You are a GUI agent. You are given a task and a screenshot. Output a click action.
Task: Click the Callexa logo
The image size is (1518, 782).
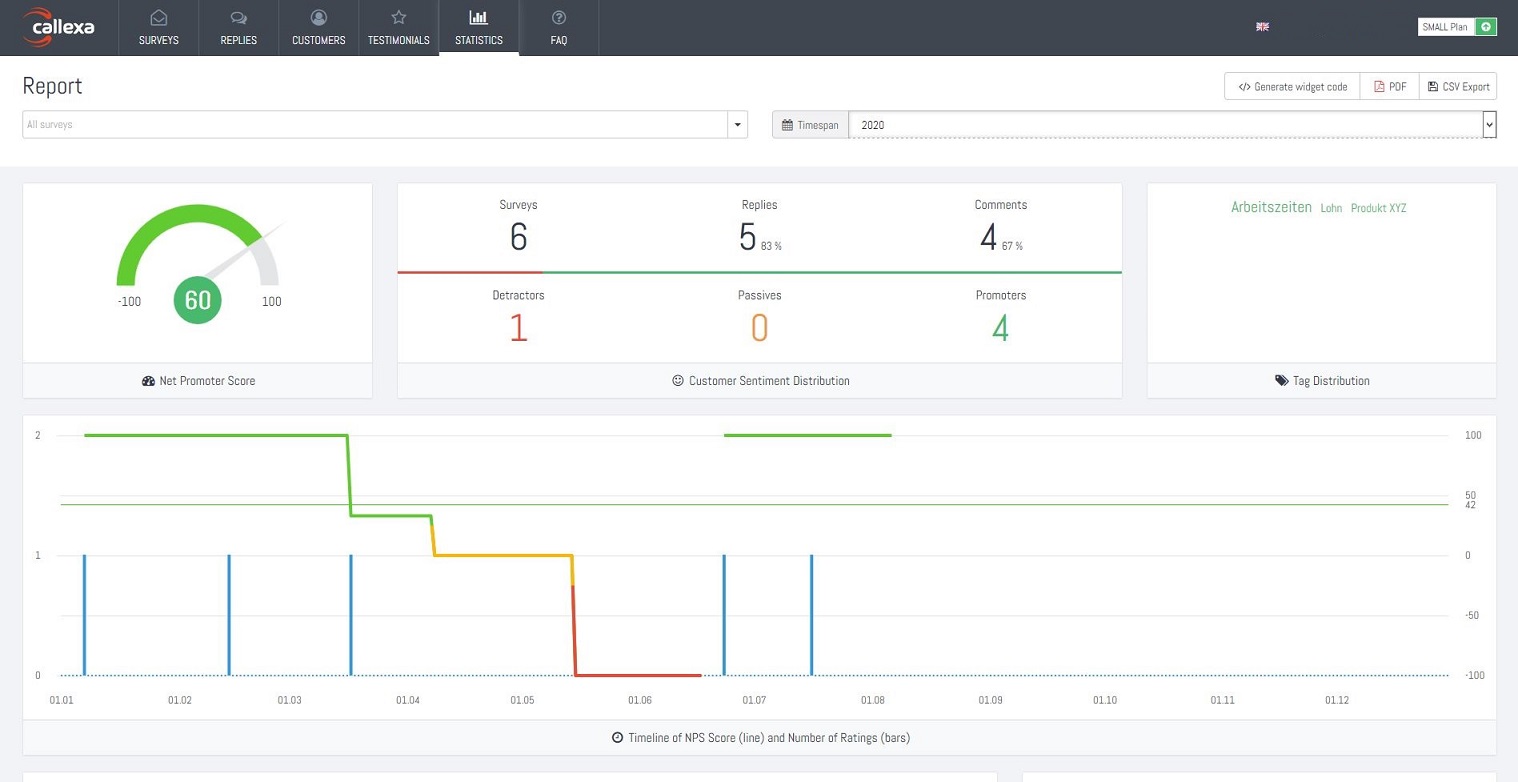point(59,27)
